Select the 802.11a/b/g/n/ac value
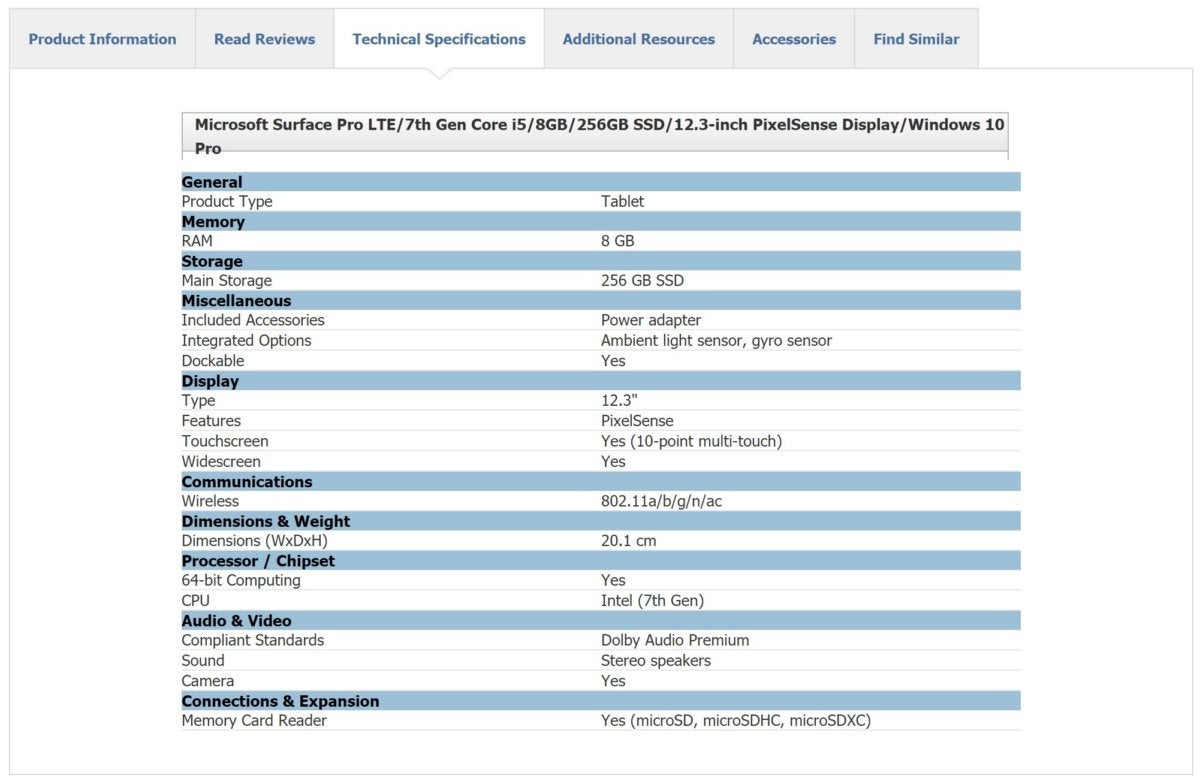The height and width of the screenshot is (781, 1200). [661, 501]
